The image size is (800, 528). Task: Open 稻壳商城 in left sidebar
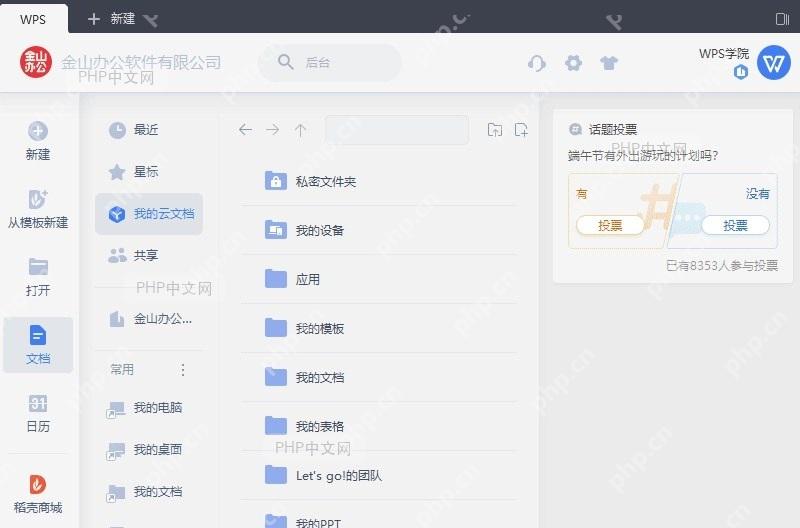click(x=38, y=494)
